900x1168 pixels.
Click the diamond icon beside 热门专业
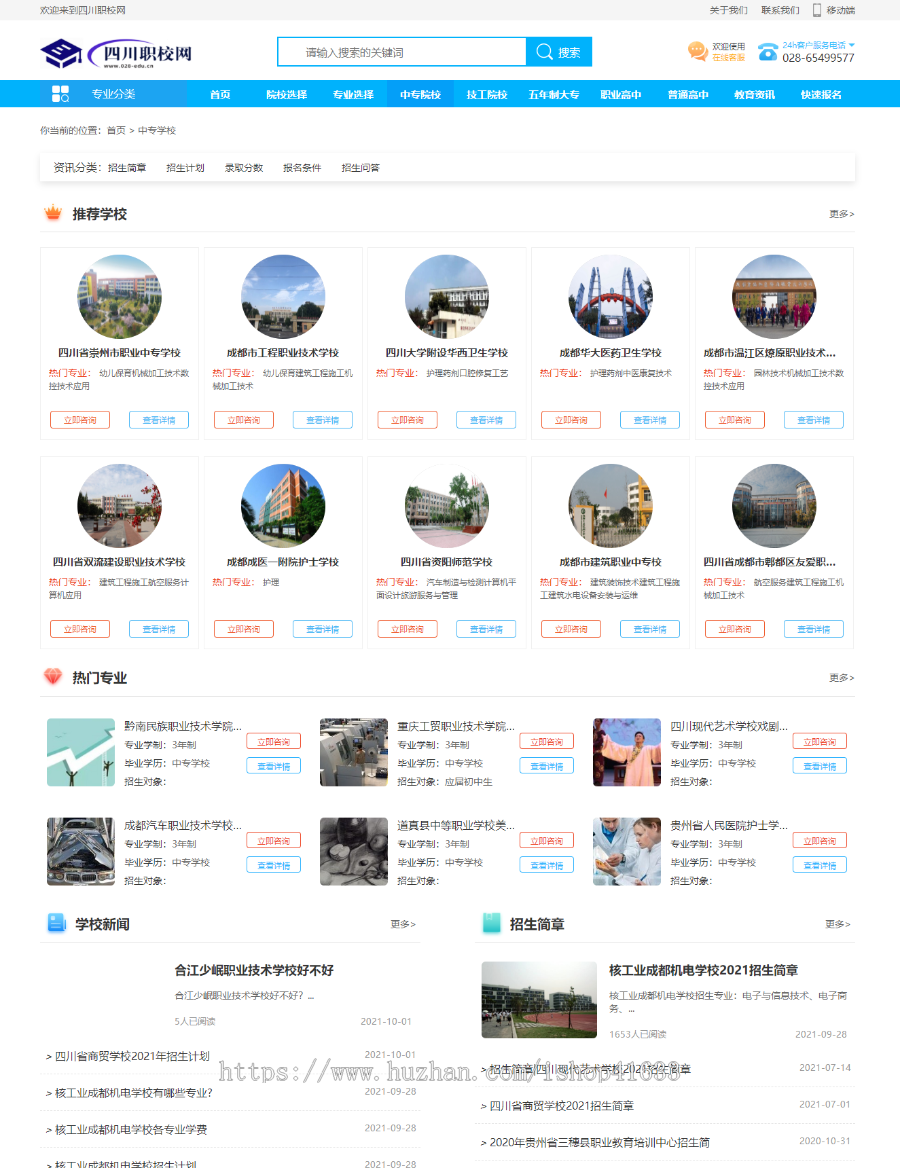coord(53,676)
